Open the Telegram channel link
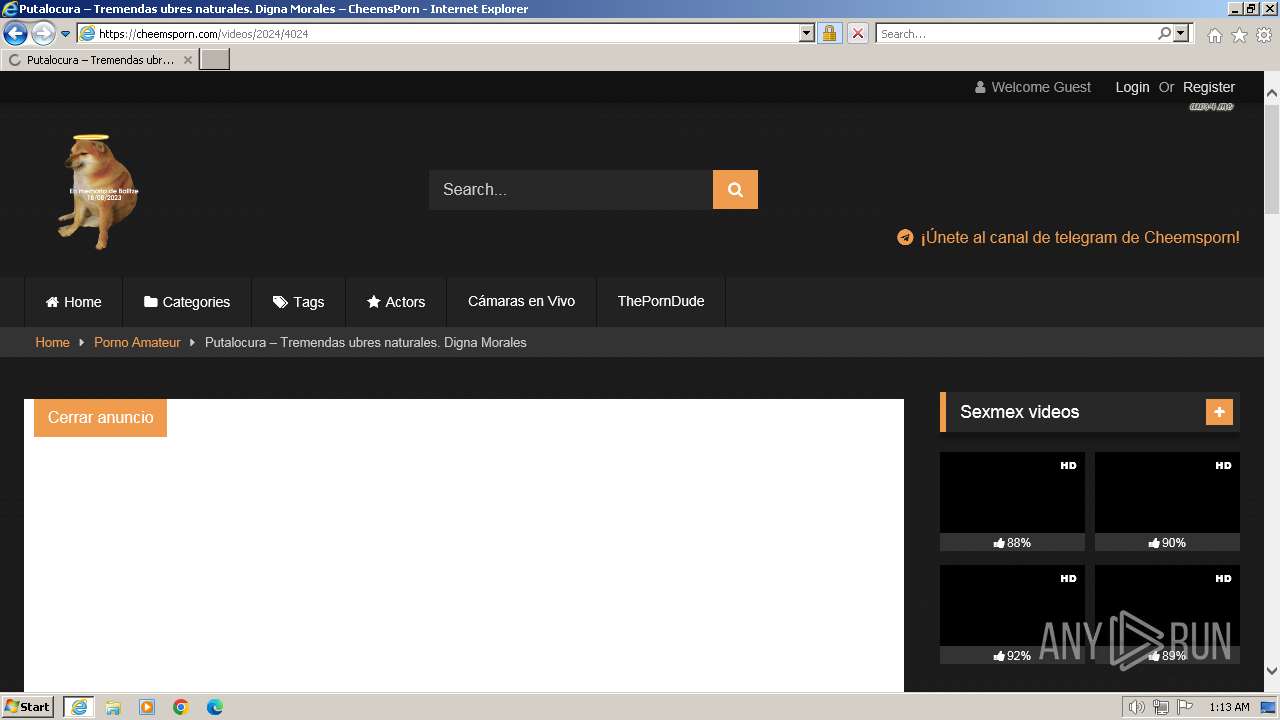Viewport: 1280px width, 720px height. (x=1080, y=237)
